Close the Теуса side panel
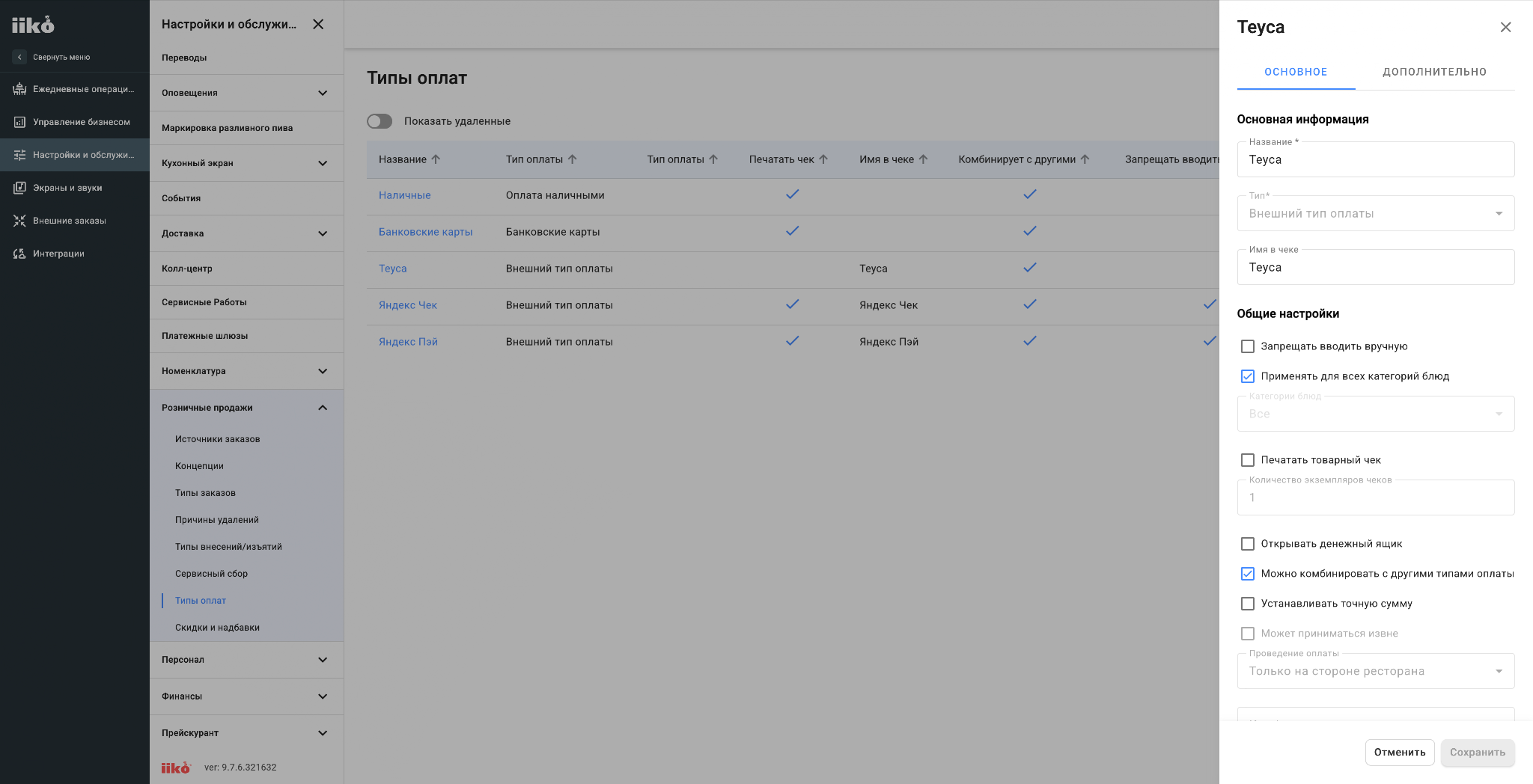 pos(1506,27)
